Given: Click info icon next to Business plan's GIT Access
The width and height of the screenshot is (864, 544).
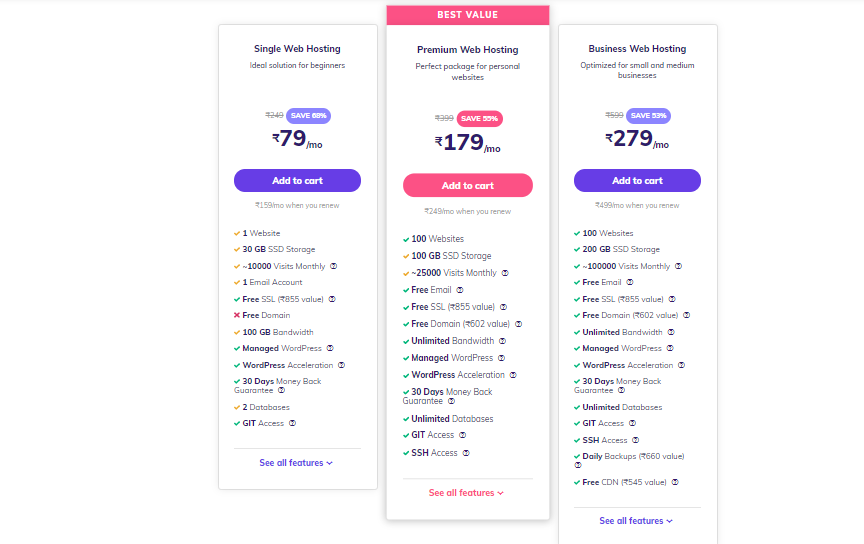Looking at the screenshot, I should (633, 423).
